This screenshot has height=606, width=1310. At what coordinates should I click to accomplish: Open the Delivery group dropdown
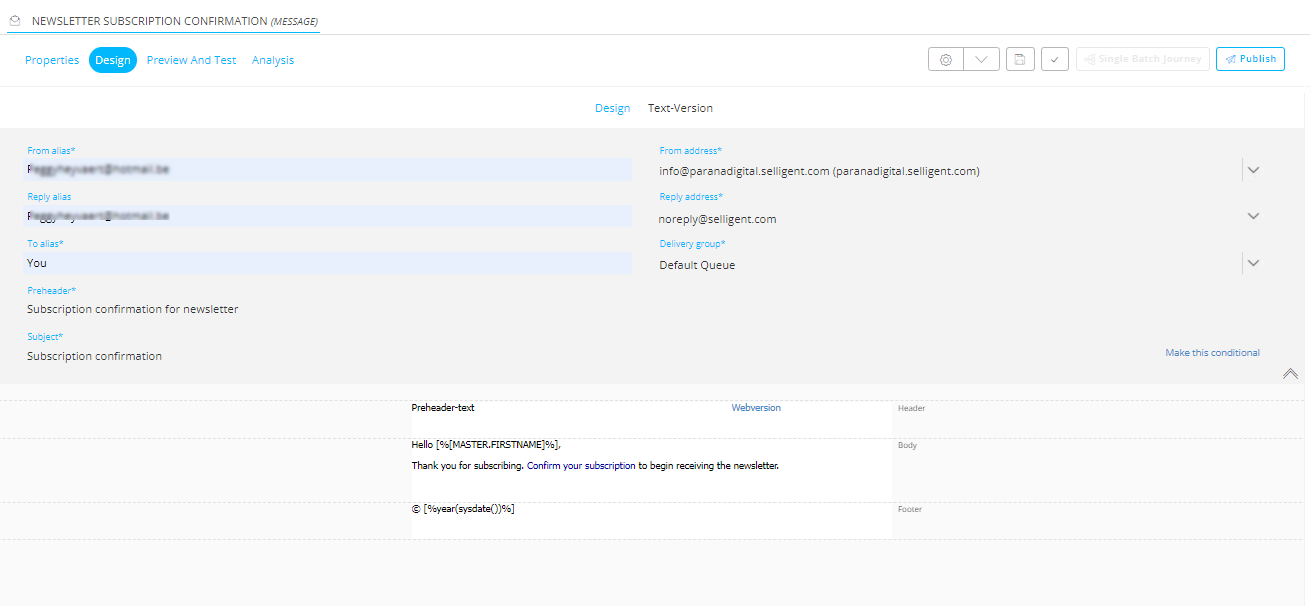1253,263
